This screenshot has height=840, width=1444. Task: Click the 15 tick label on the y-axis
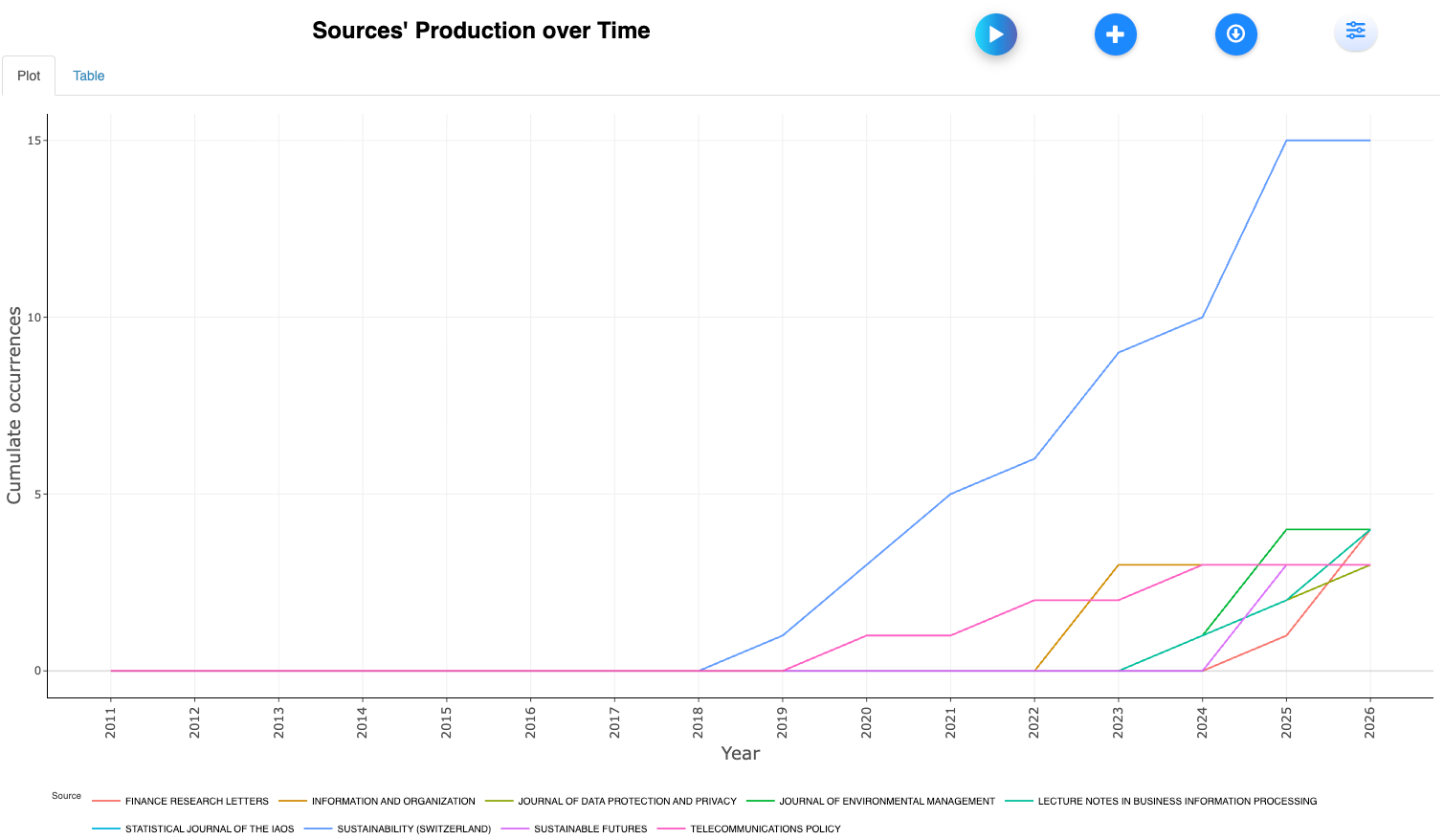34,141
